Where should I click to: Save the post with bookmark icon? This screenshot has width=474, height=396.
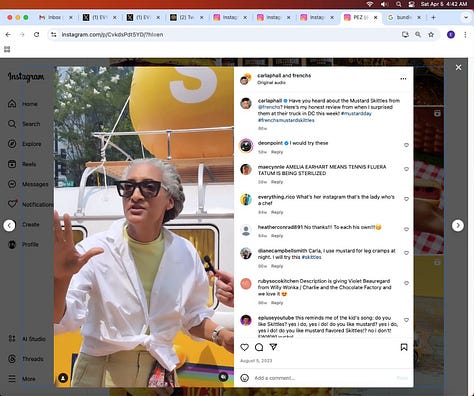coord(404,347)
